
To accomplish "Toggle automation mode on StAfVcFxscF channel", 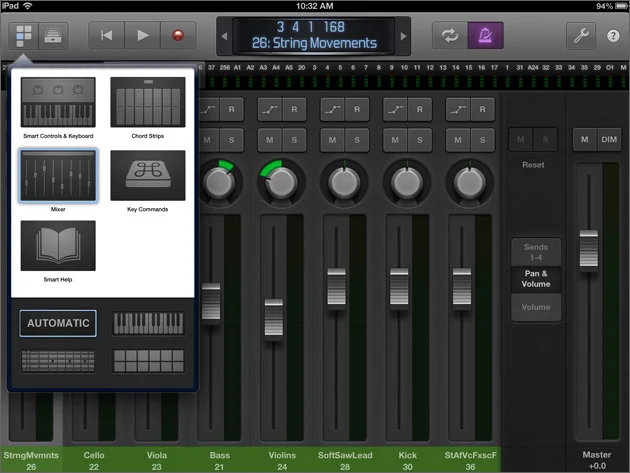I will point(458,109).
